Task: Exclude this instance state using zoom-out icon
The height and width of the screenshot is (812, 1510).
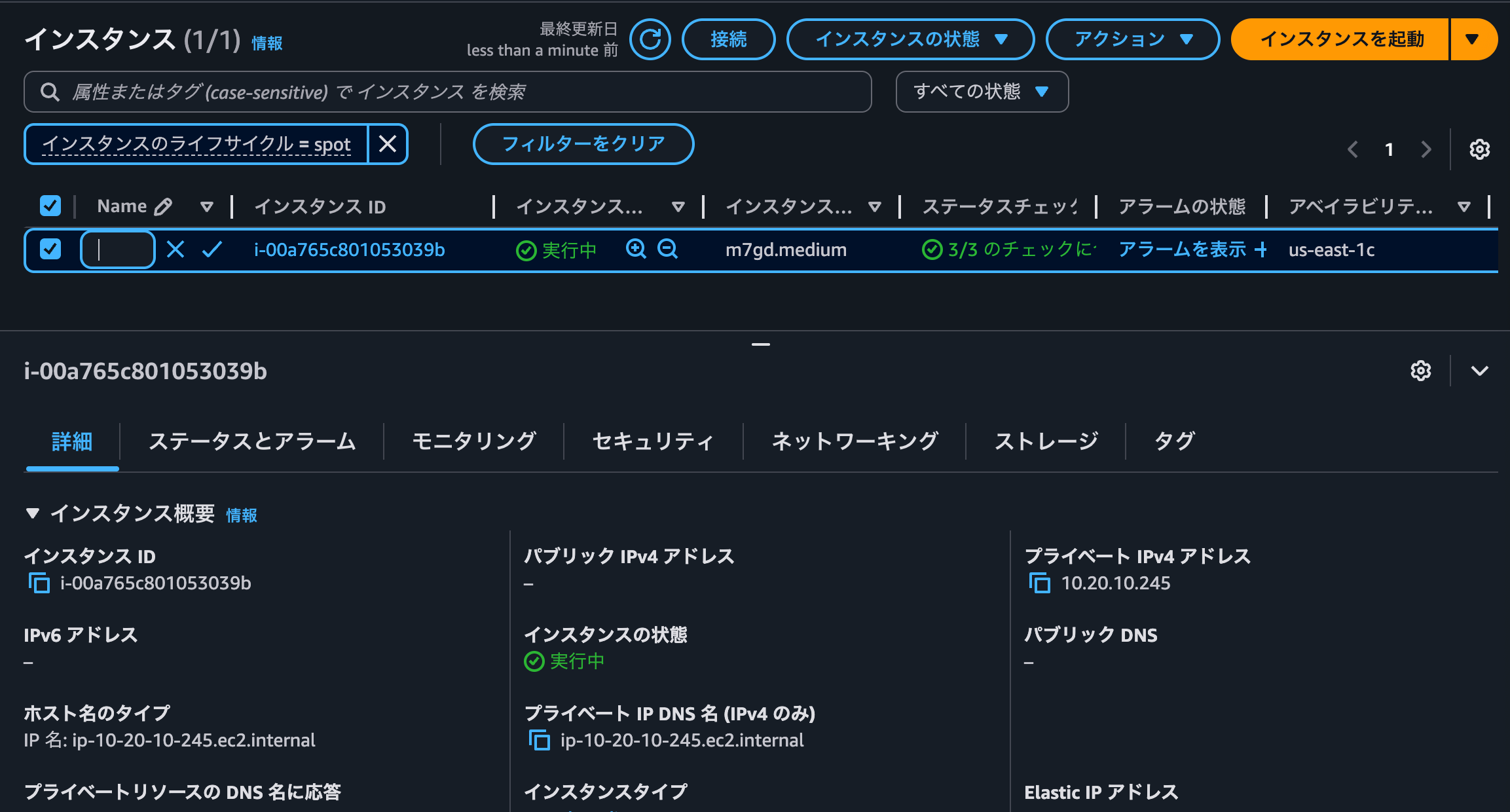Action: pos(667,249)
